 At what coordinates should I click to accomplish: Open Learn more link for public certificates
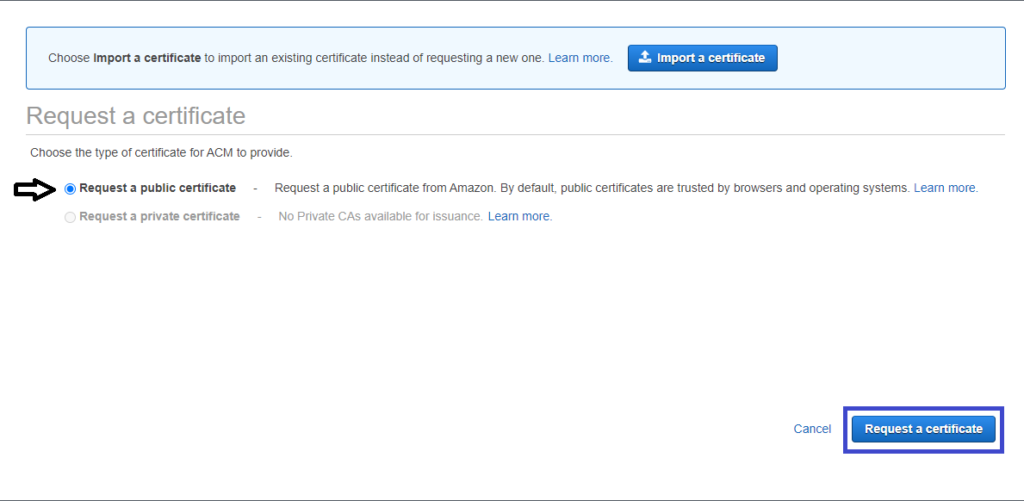click(x=946, y=188)
